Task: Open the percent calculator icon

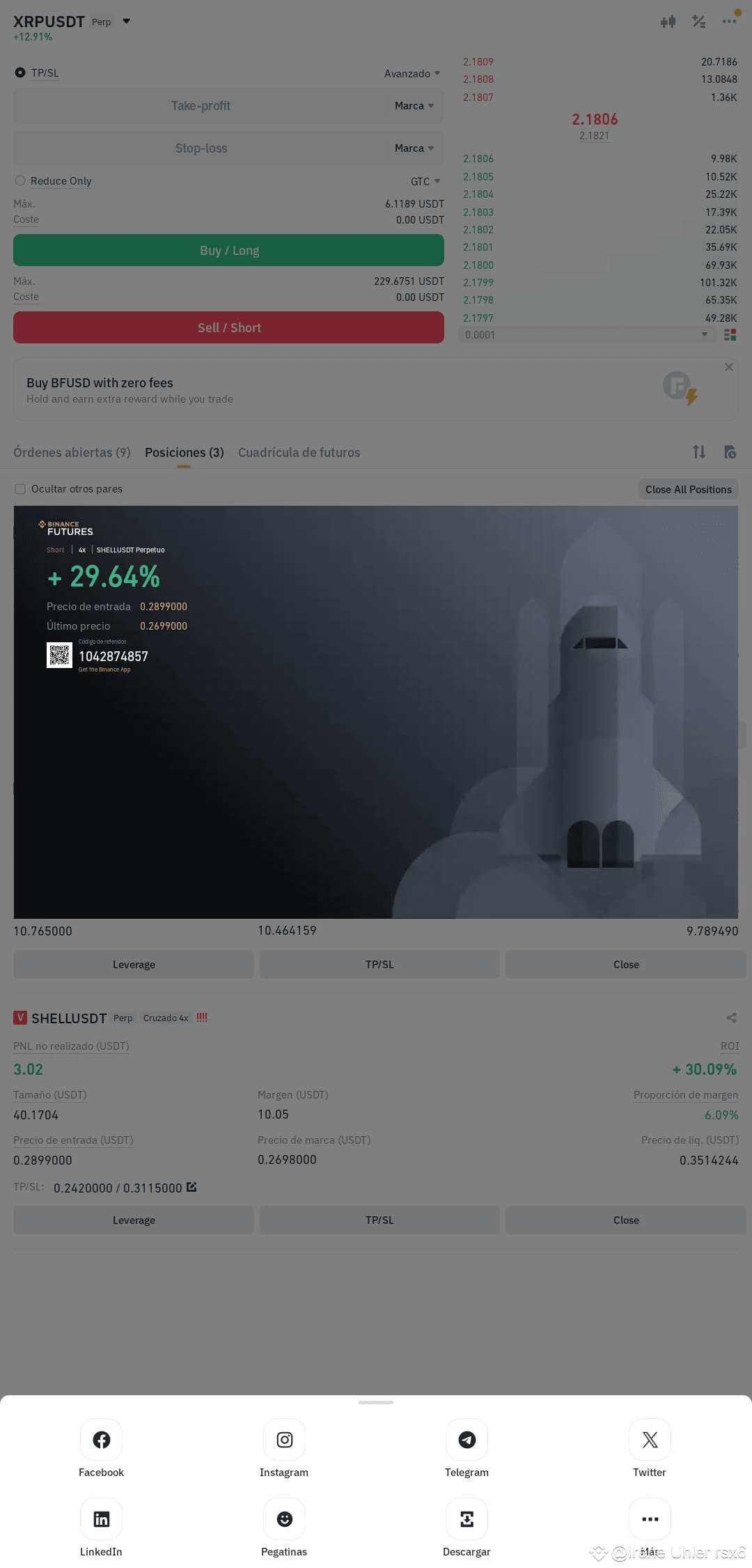Action: coord(698,22)
